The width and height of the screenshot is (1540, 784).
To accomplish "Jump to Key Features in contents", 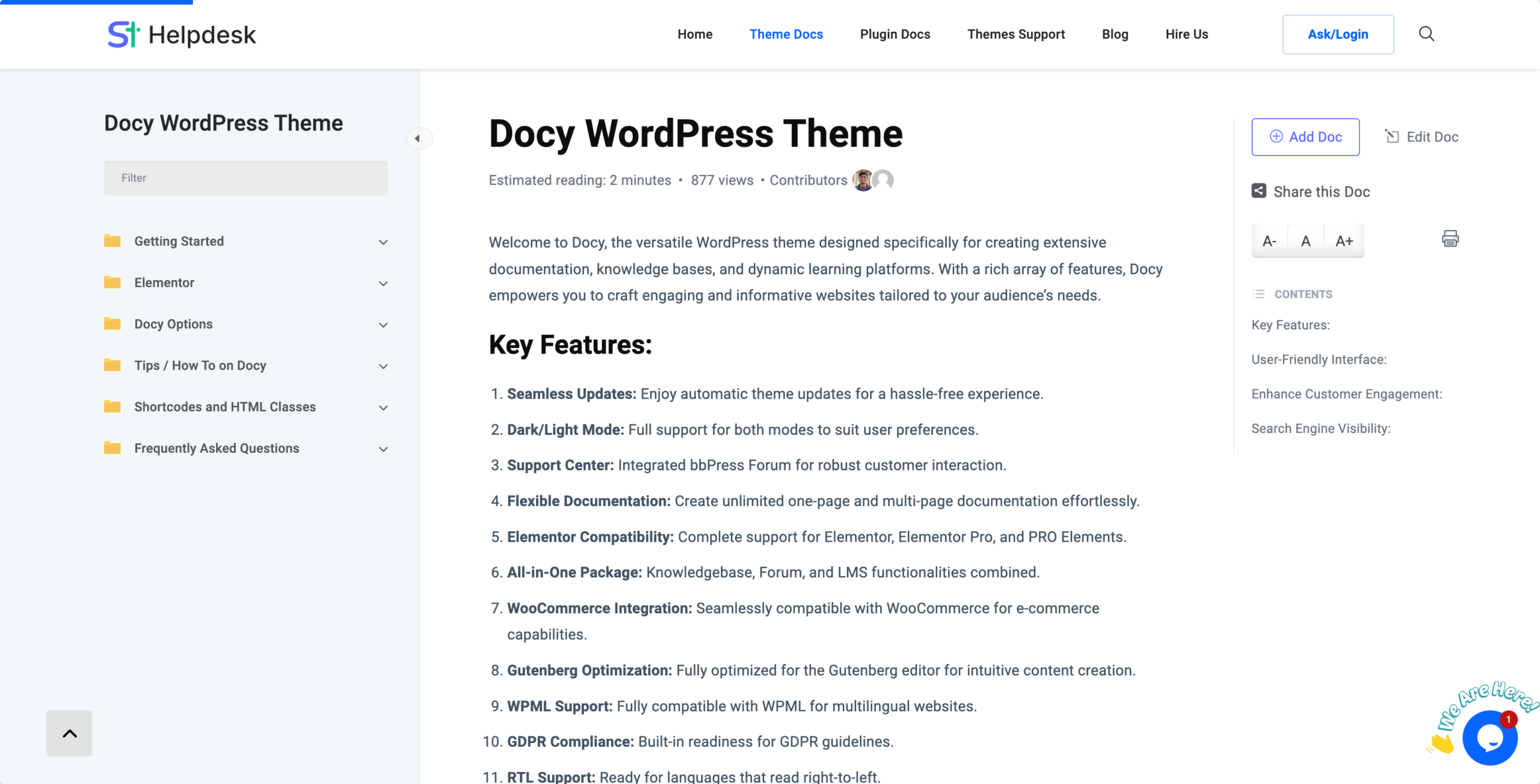I will click(1289, 325).
